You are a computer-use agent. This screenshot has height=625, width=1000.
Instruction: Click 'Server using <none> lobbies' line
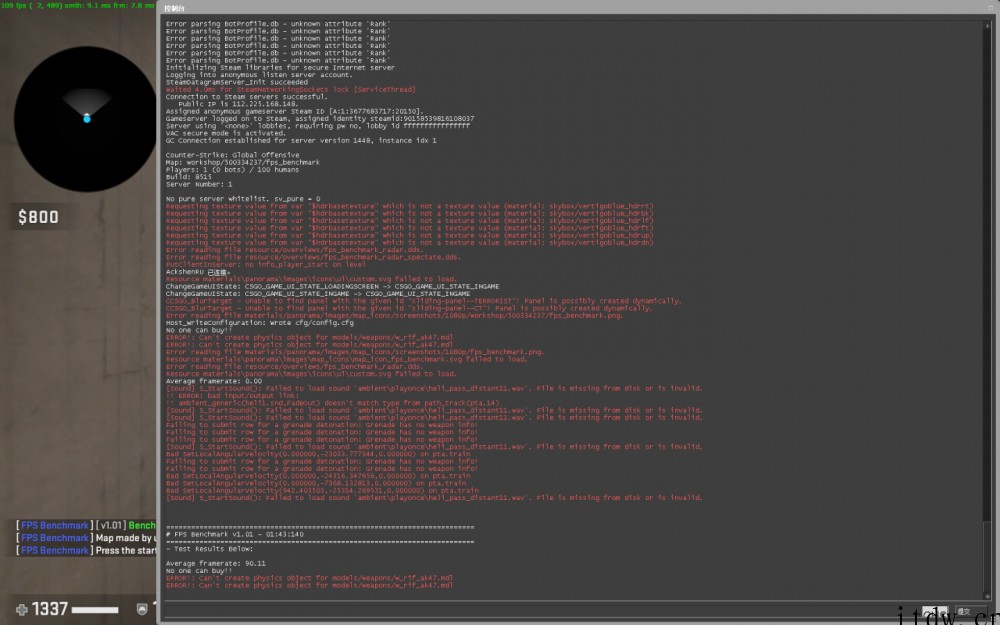[318, 126]
